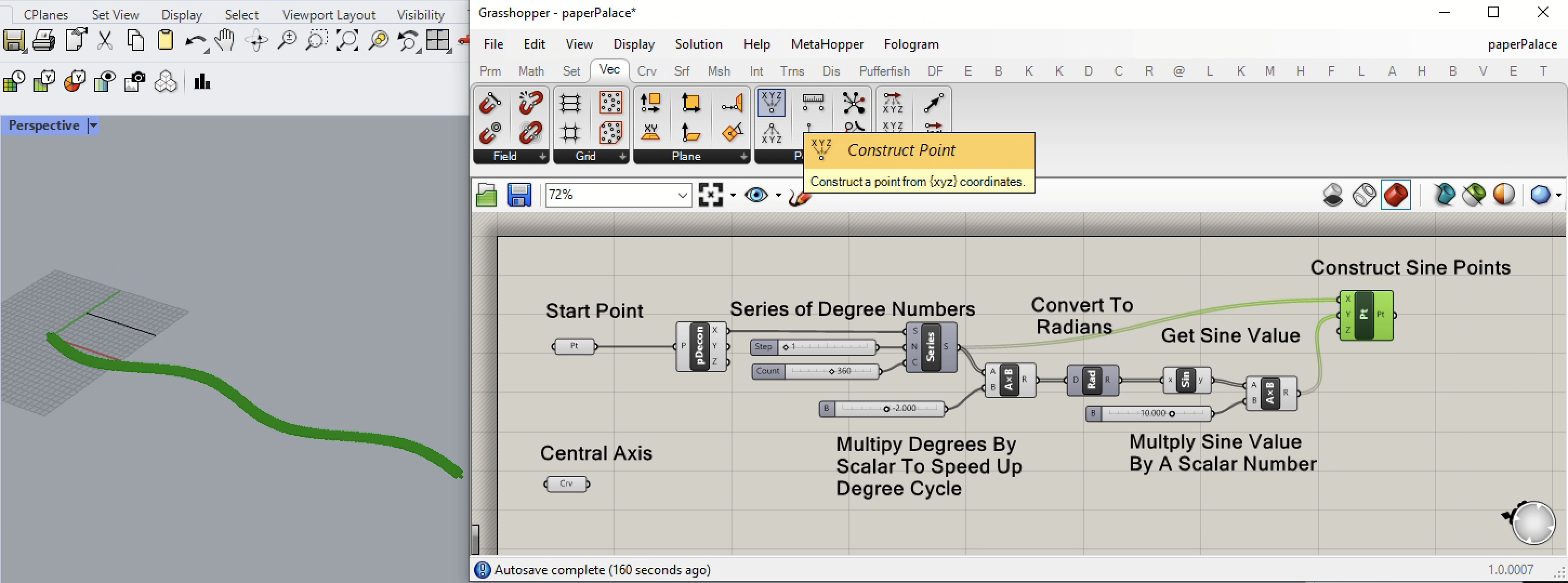
Task: Open the Grasshopper file with green folder icon
Action: tap(486, 195)
